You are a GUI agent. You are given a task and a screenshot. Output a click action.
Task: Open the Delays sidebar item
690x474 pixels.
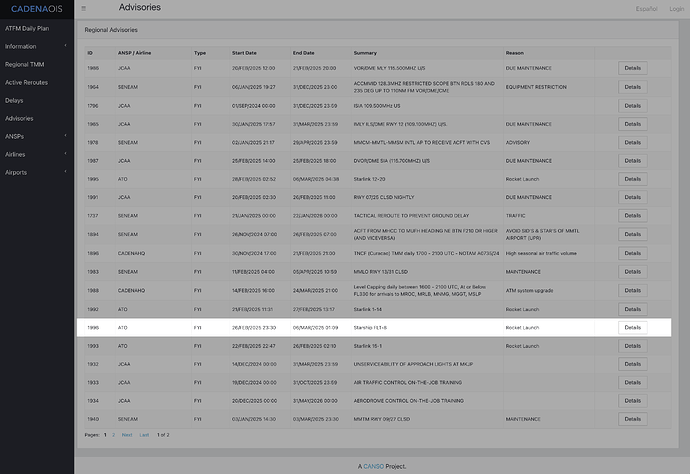14,100
